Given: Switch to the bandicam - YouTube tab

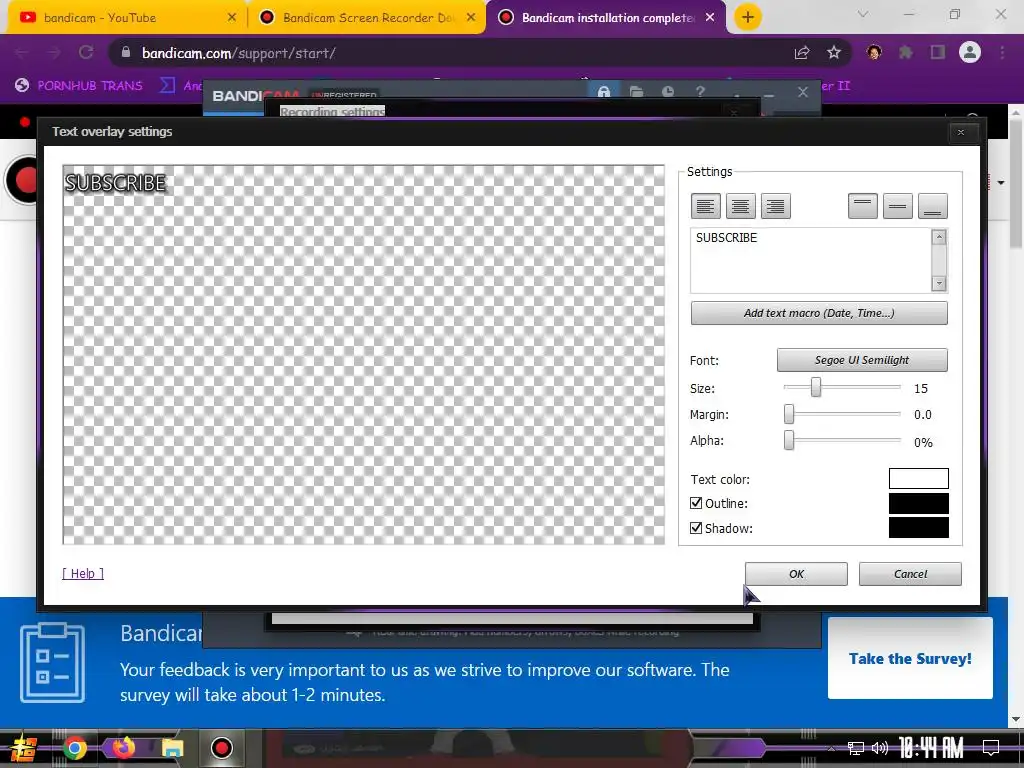Looking at the screenshot, I should pos(124,18).
